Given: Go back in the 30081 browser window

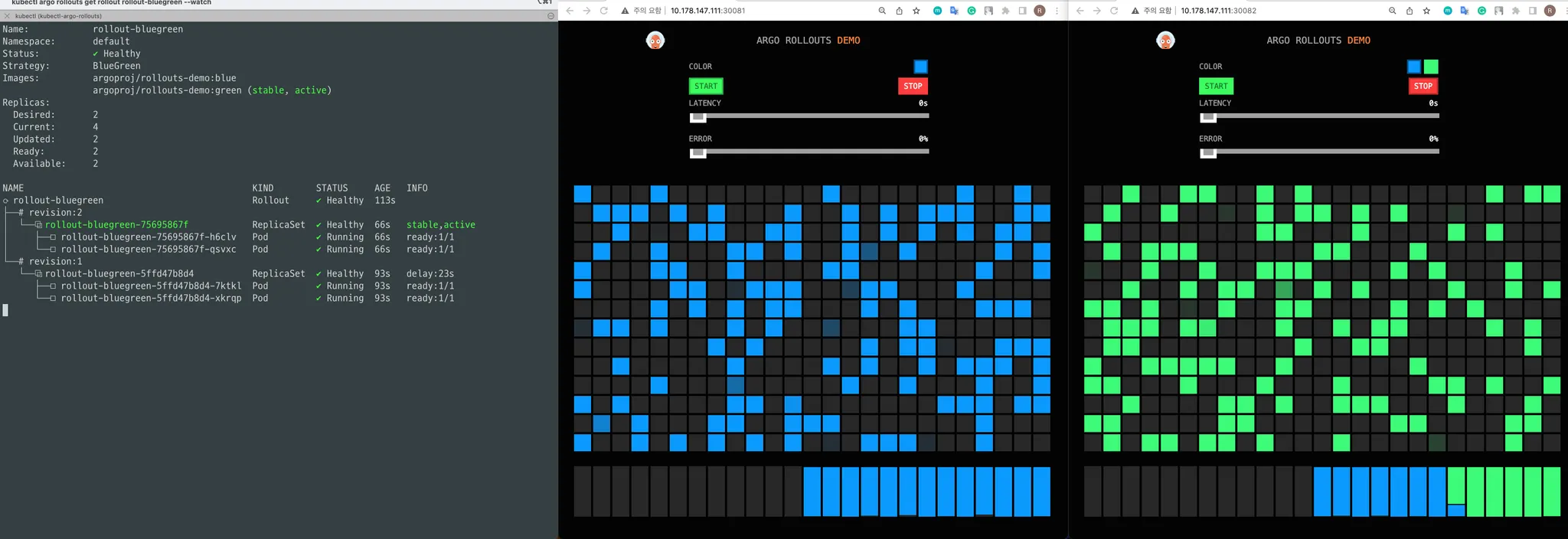Looking at the screenshot, I should [570, 11].
